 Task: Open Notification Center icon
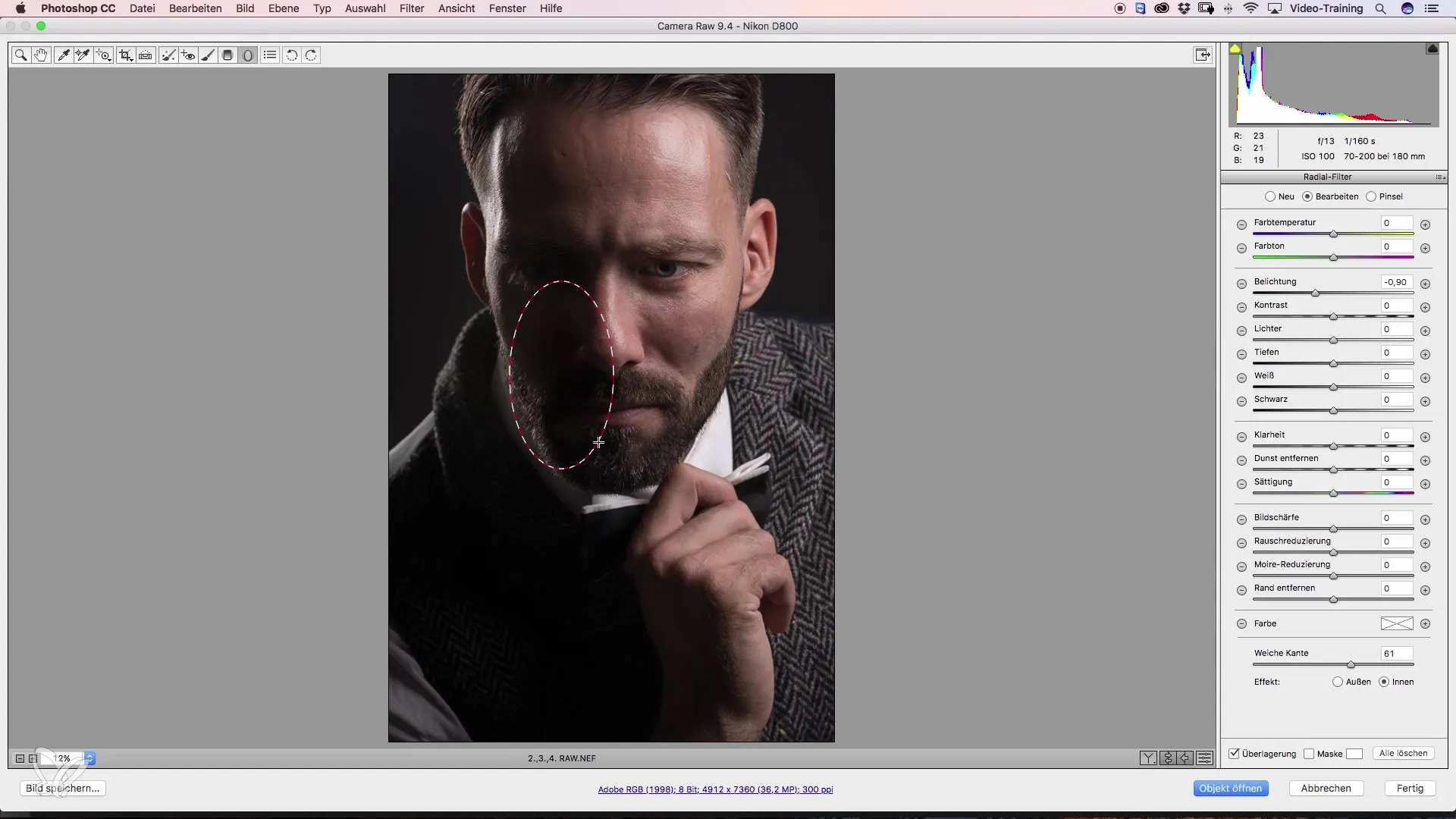[1432, 8]
